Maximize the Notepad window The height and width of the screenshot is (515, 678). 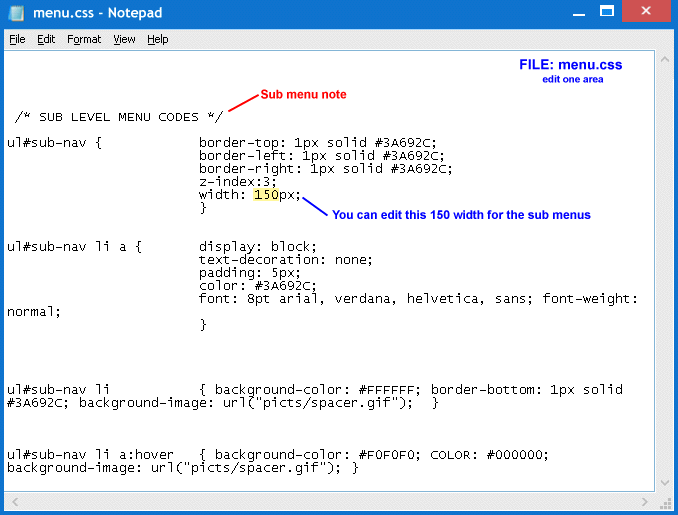tap(604, 10)
